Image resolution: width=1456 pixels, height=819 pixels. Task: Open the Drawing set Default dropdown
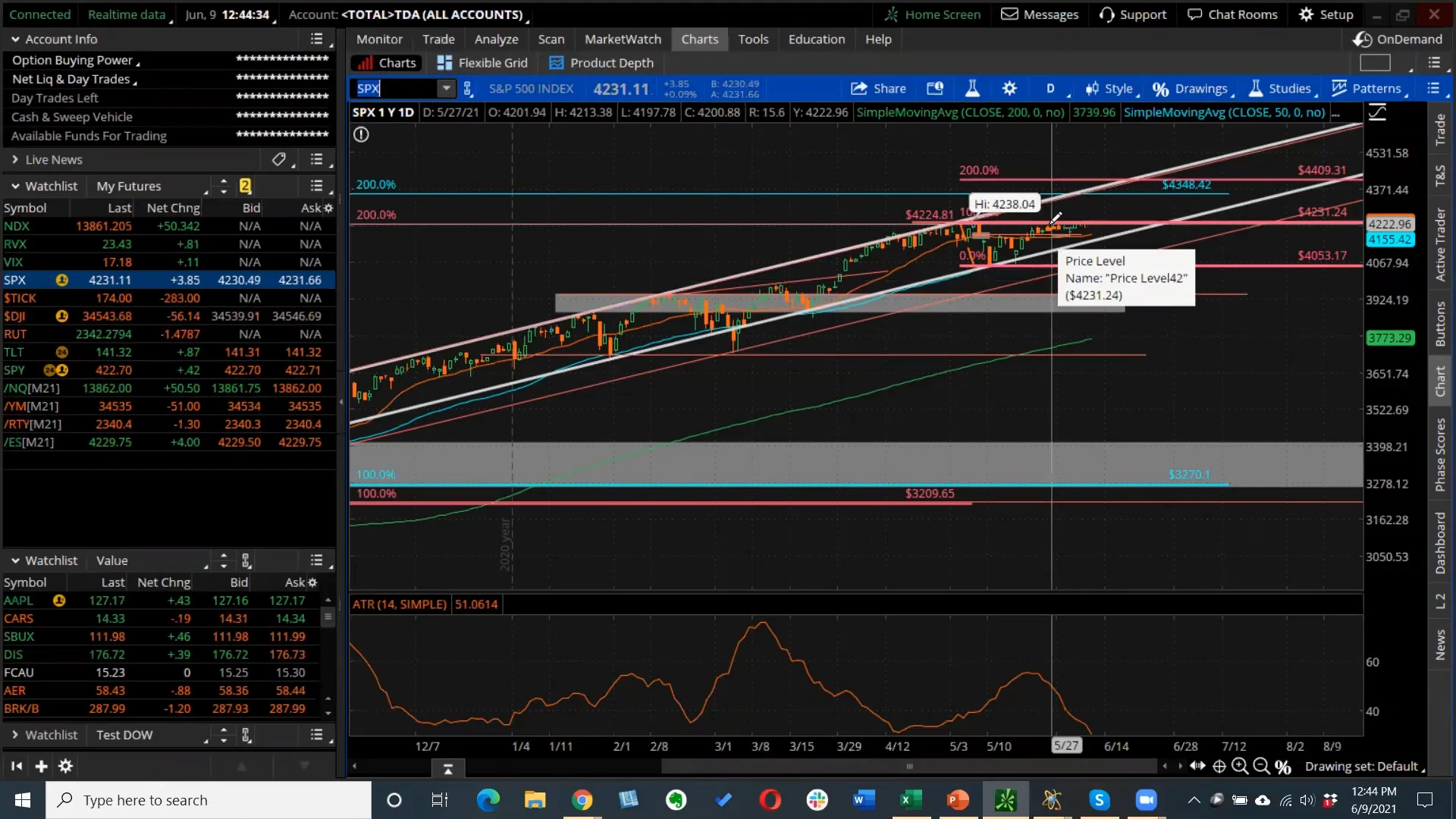click(1365, 767)
